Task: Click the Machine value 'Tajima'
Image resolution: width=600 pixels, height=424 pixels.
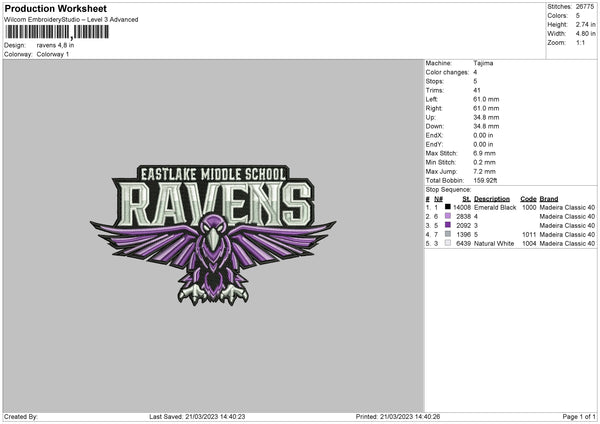Action: coord(483,63)
